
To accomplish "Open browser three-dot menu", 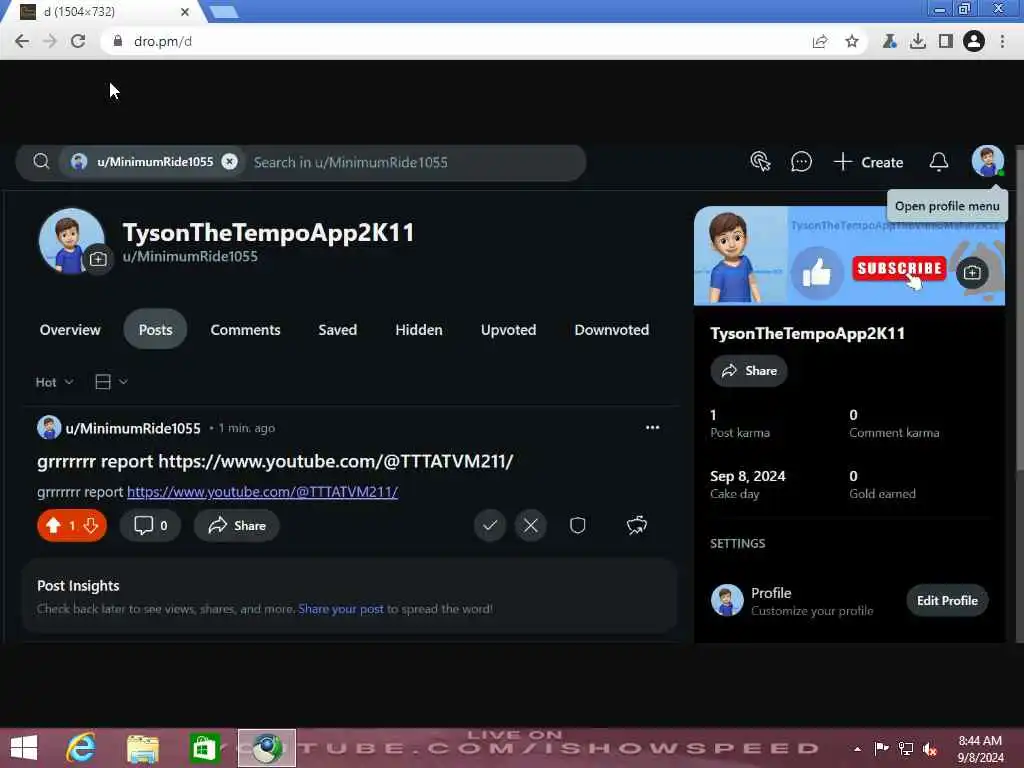I will [x=1002, y=41].
